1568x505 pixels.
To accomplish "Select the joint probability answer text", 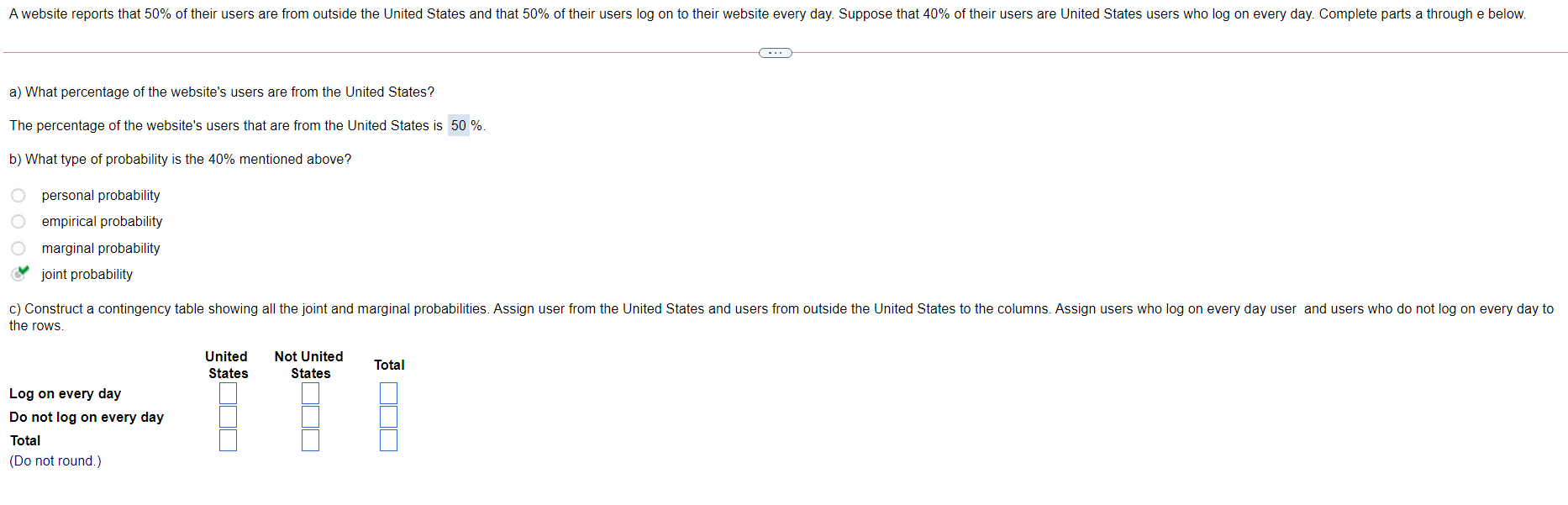I will point(87,274).
